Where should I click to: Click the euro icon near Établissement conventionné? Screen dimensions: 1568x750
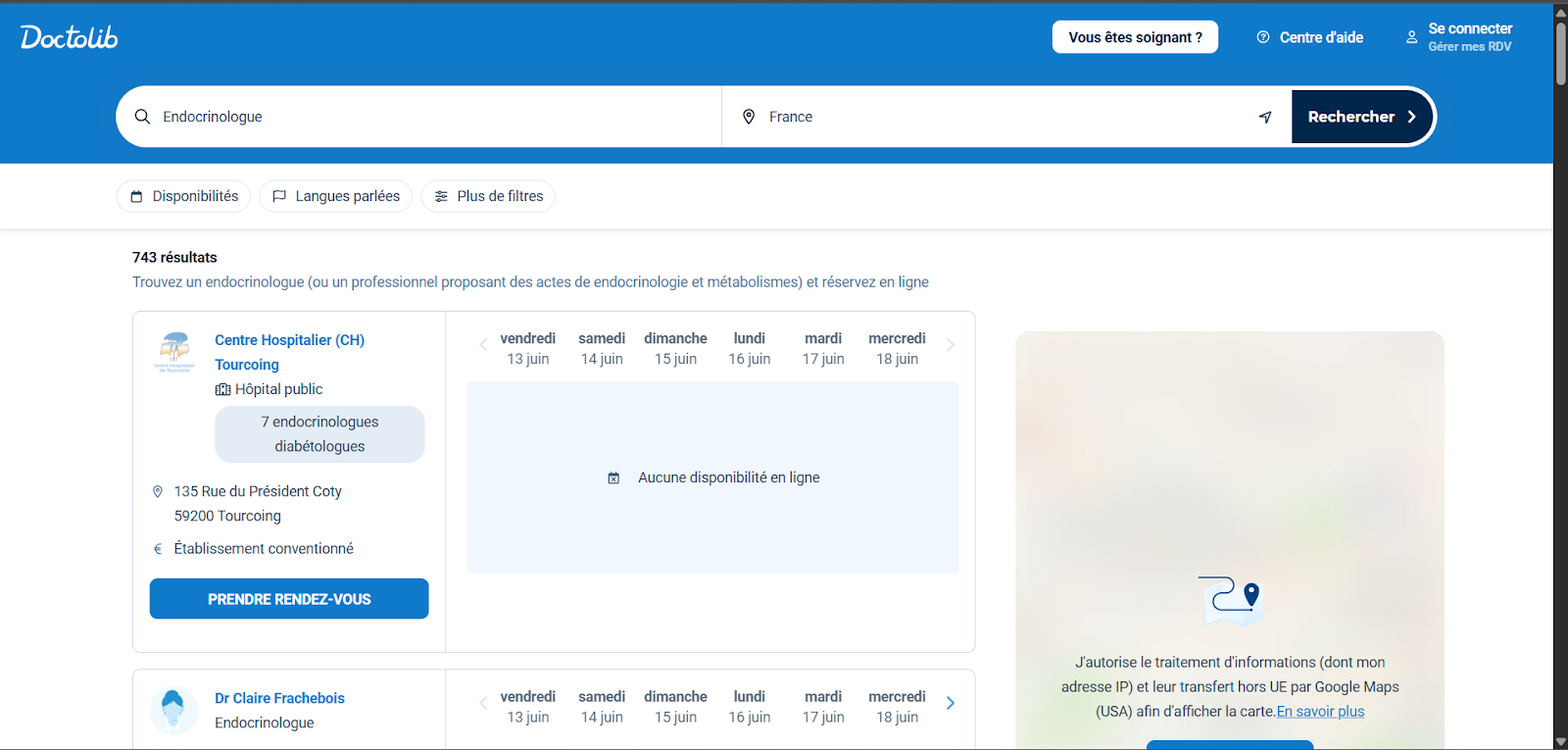pos(158,549)
